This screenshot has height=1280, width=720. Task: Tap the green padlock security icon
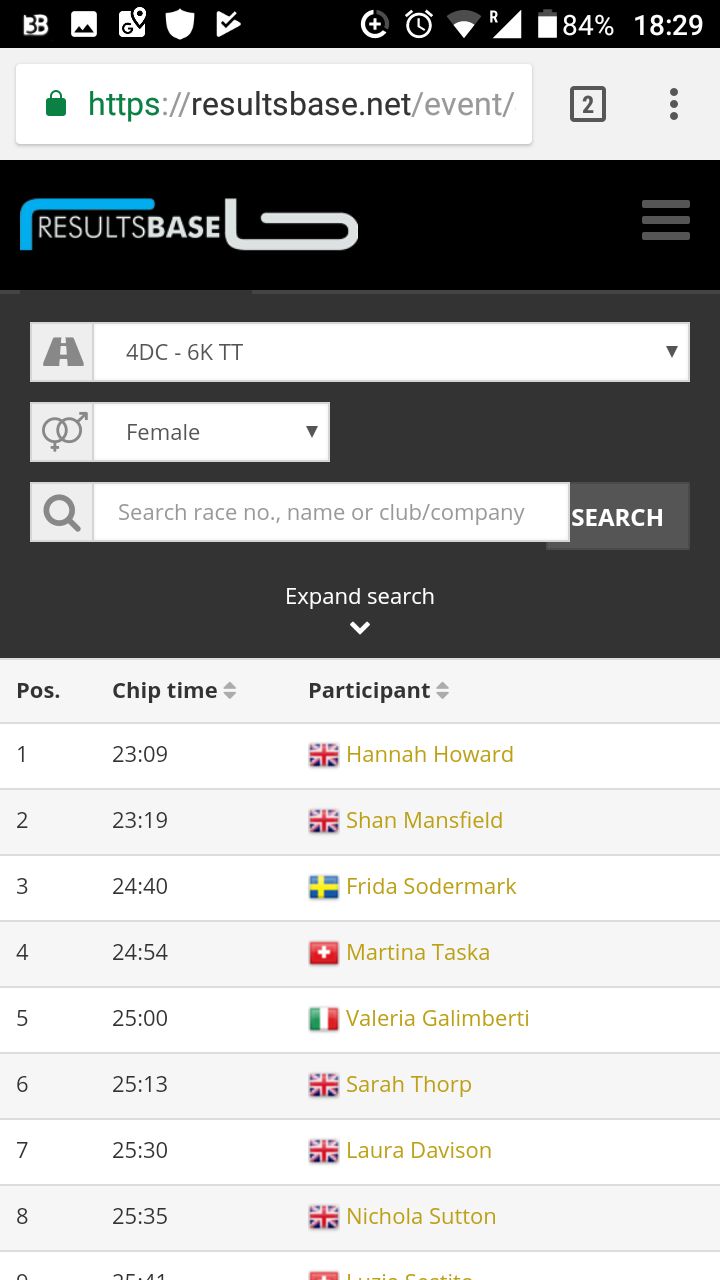[56, 103]
